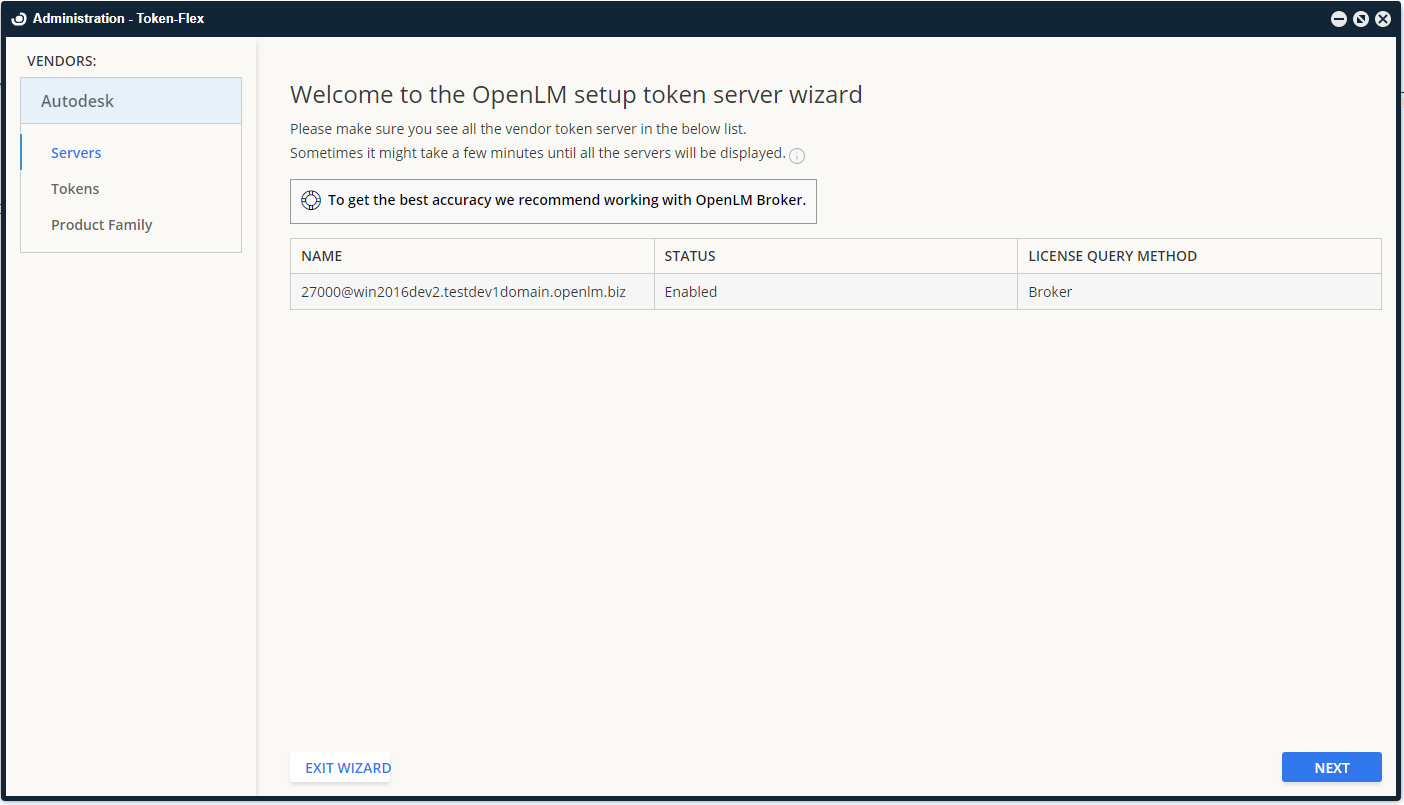
Task: Switch to the Tokens section
Action: pyautogui.click(x=75, y=189)
